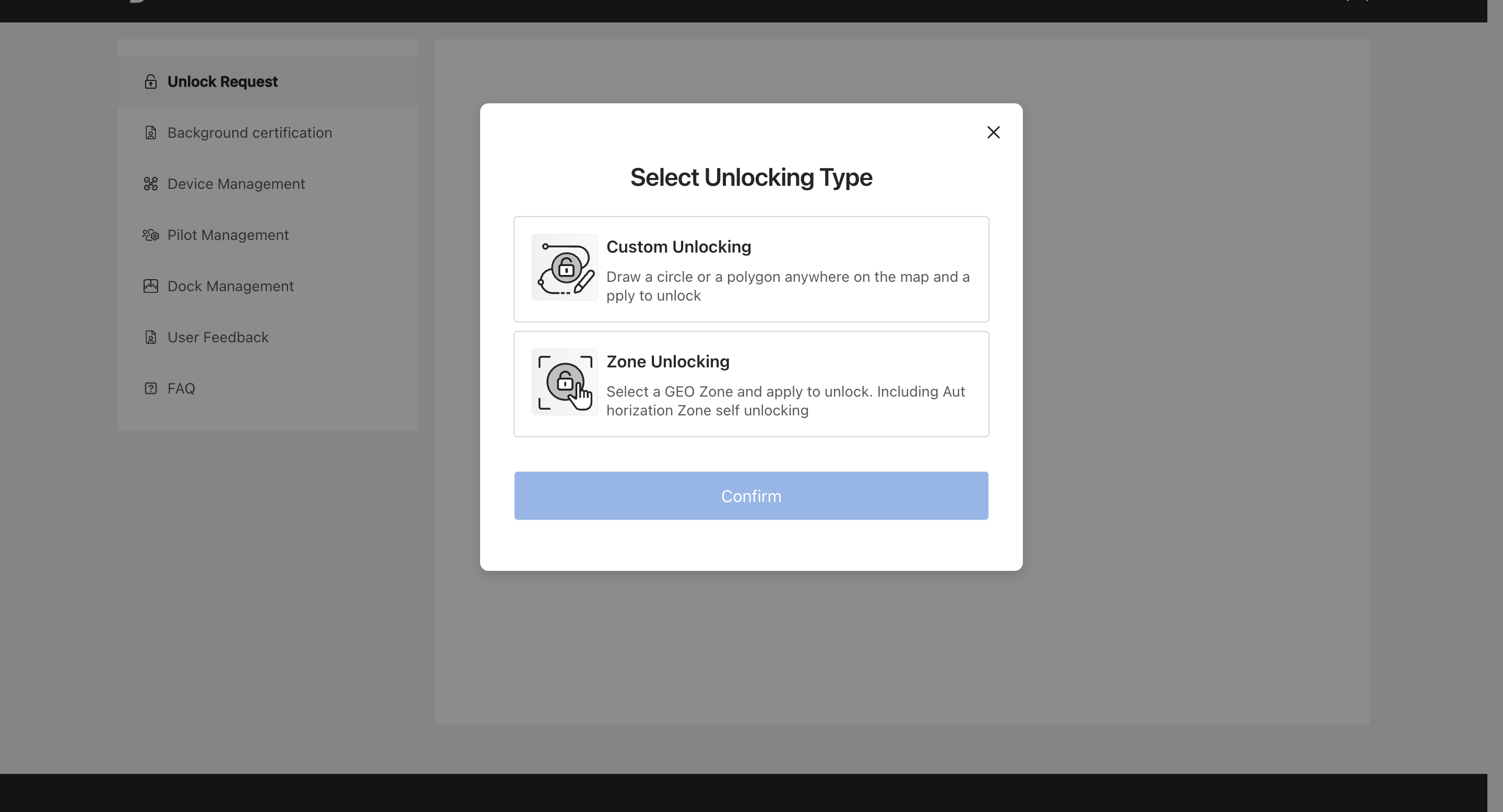The width and height of the screenshot is (1503, 812).
Task: Click the Unlock Request lock icon
Action: pos(150,81)
